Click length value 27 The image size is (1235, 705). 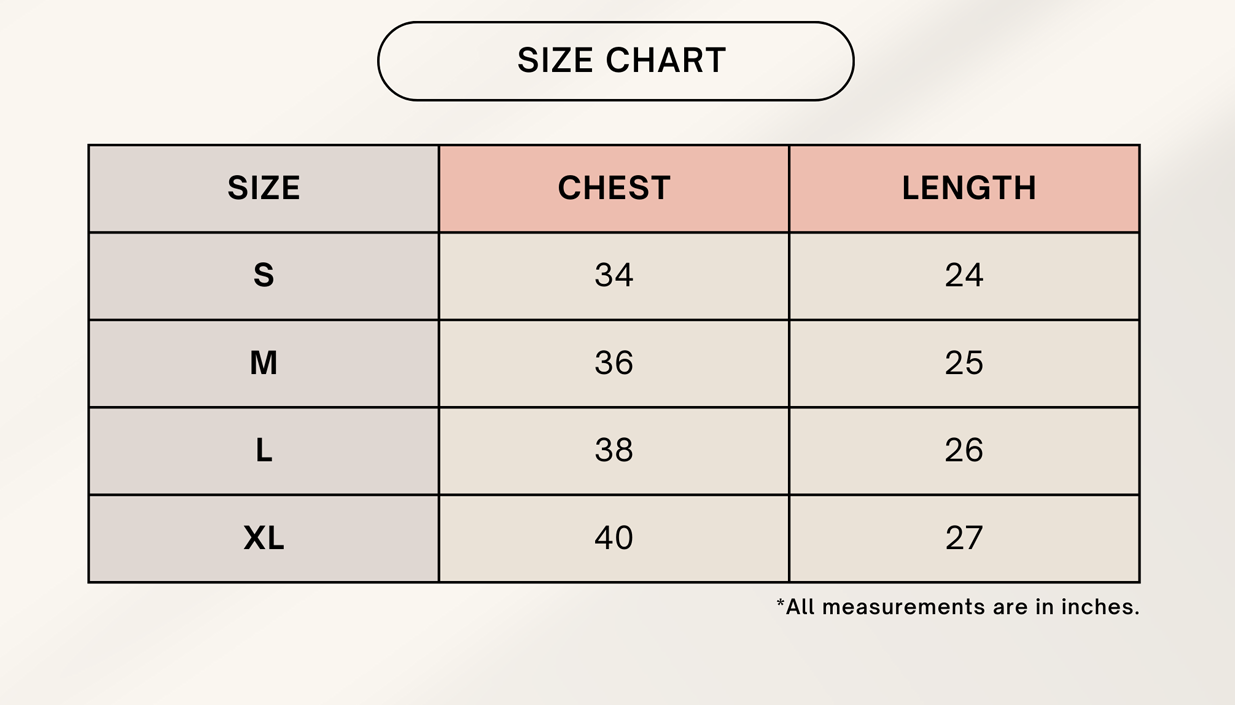(964, 538)
